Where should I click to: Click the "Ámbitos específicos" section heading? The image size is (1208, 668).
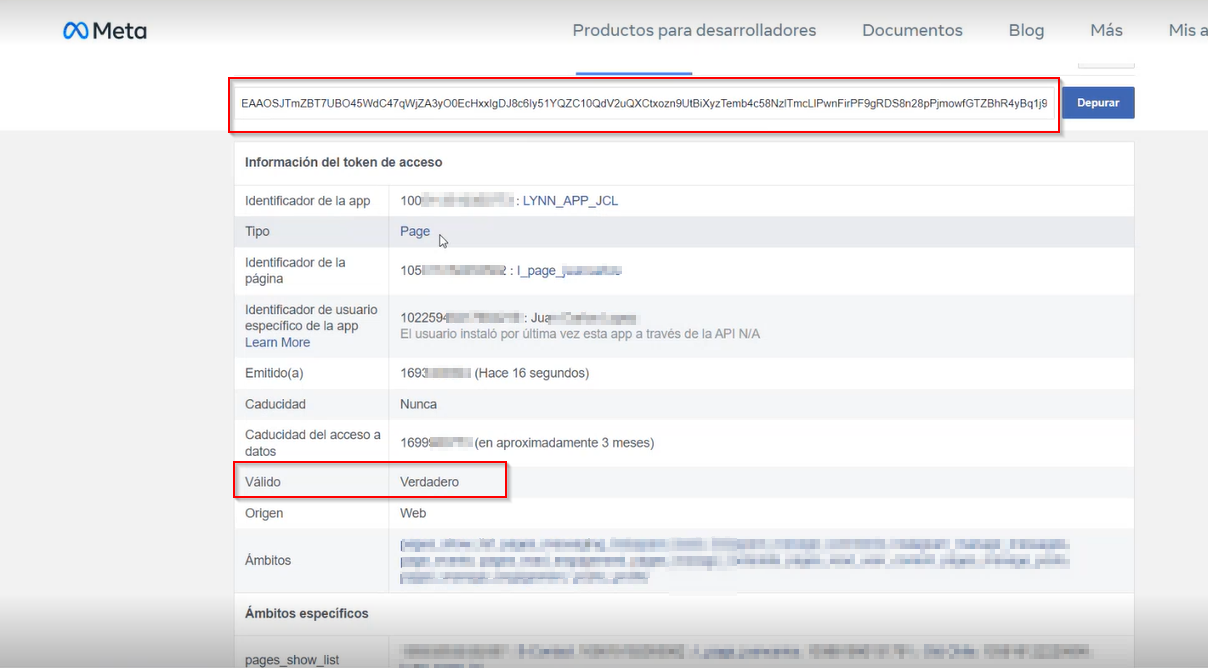click(x=307, y=613)
